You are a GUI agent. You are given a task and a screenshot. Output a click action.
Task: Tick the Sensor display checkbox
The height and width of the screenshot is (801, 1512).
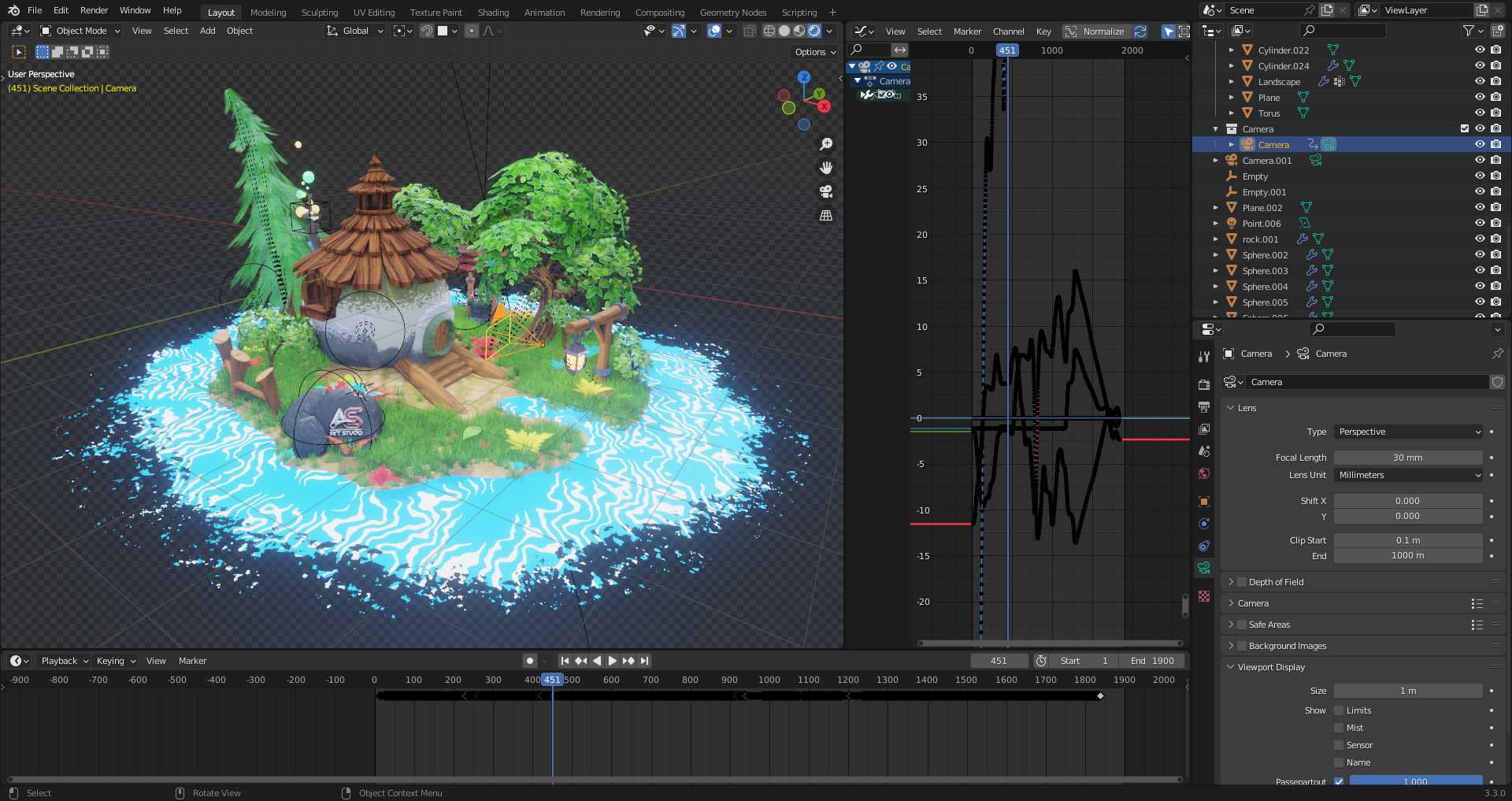[1339, 745]
